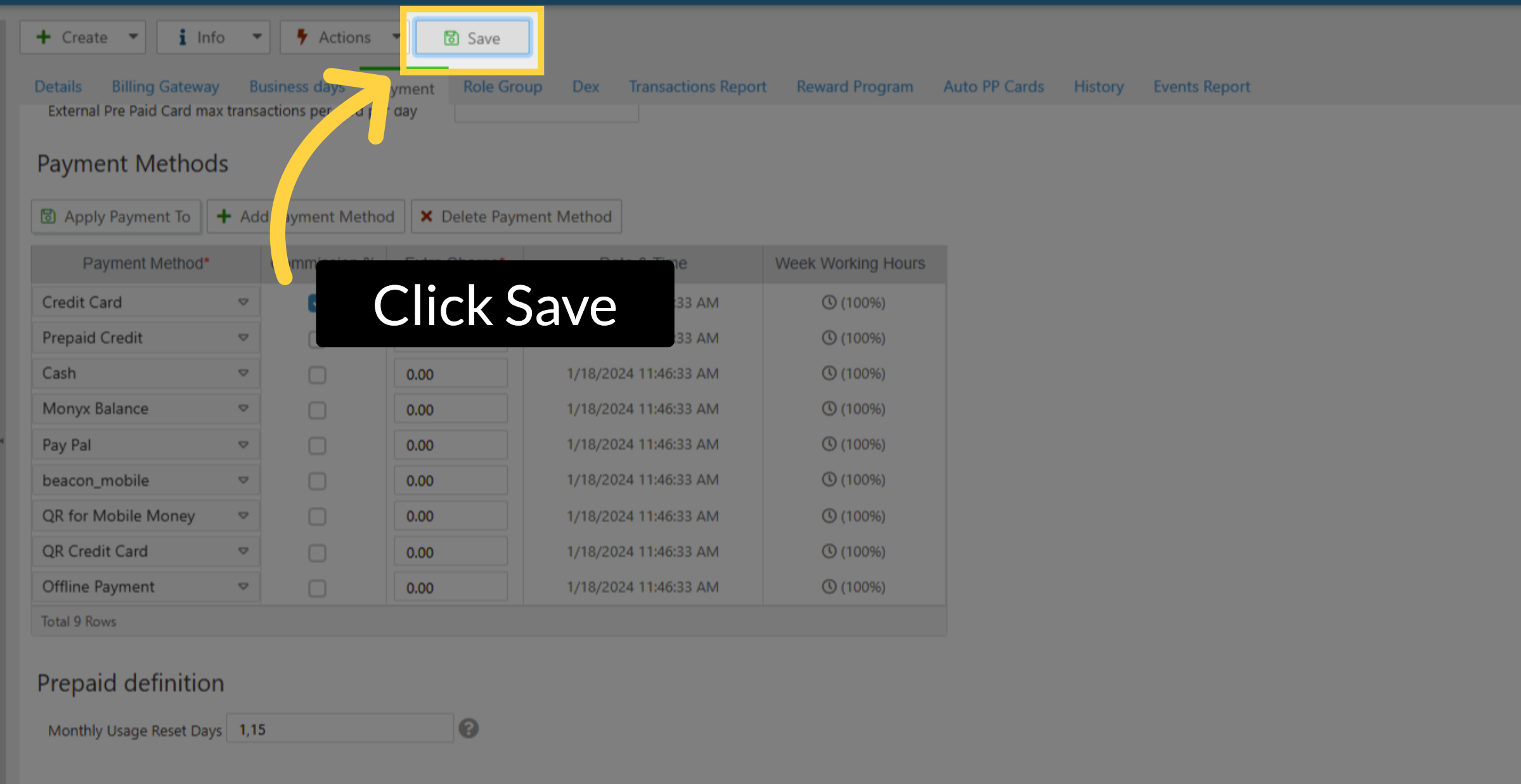Viewport: 1521px width, 784px height.
Task: Expand the Create button dropdown arrow
Action: click(133, 37)
